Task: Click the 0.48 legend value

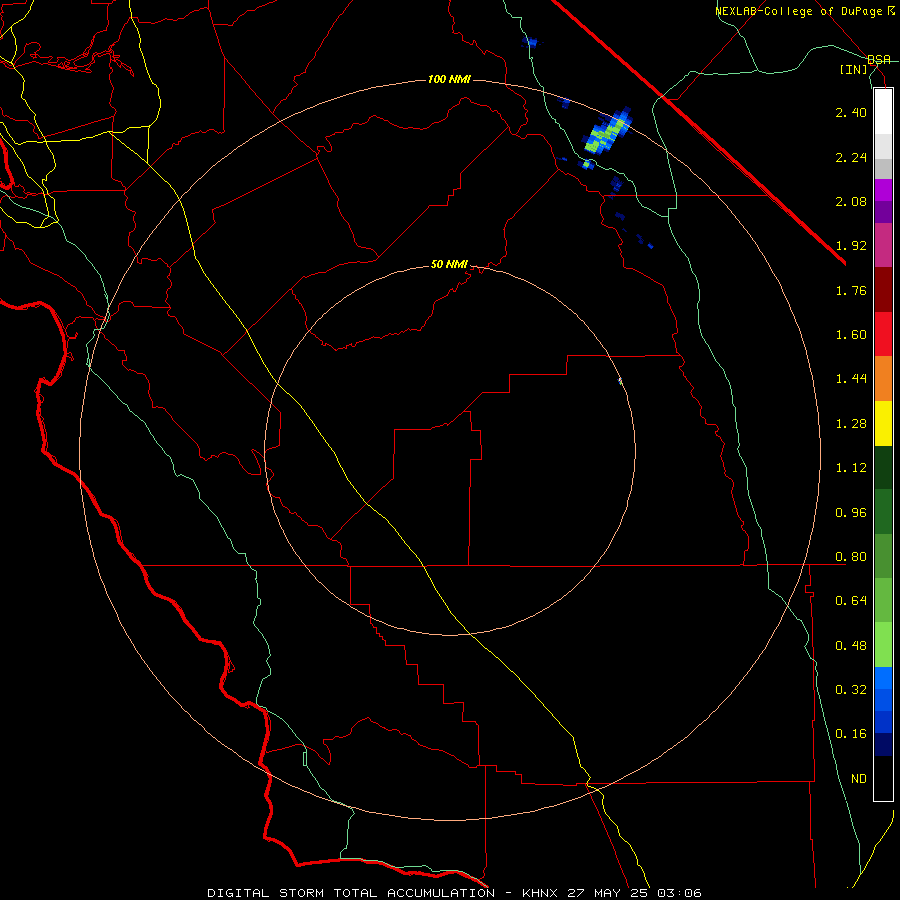Action: coord(851,646)
